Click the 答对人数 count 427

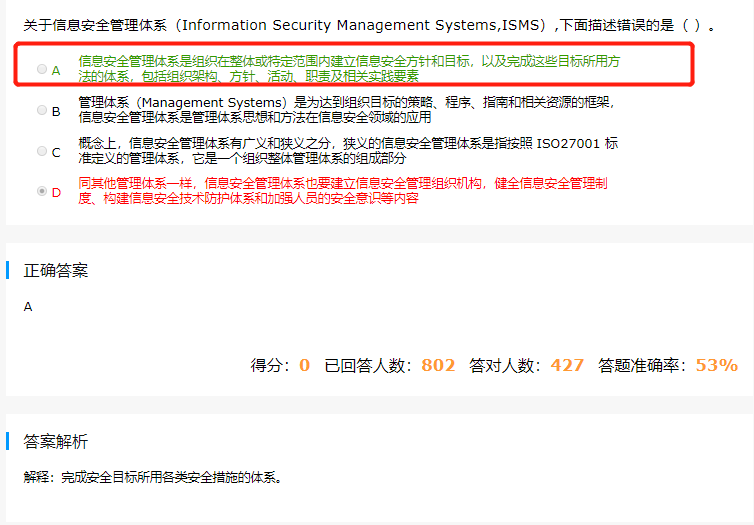(567, 365)
